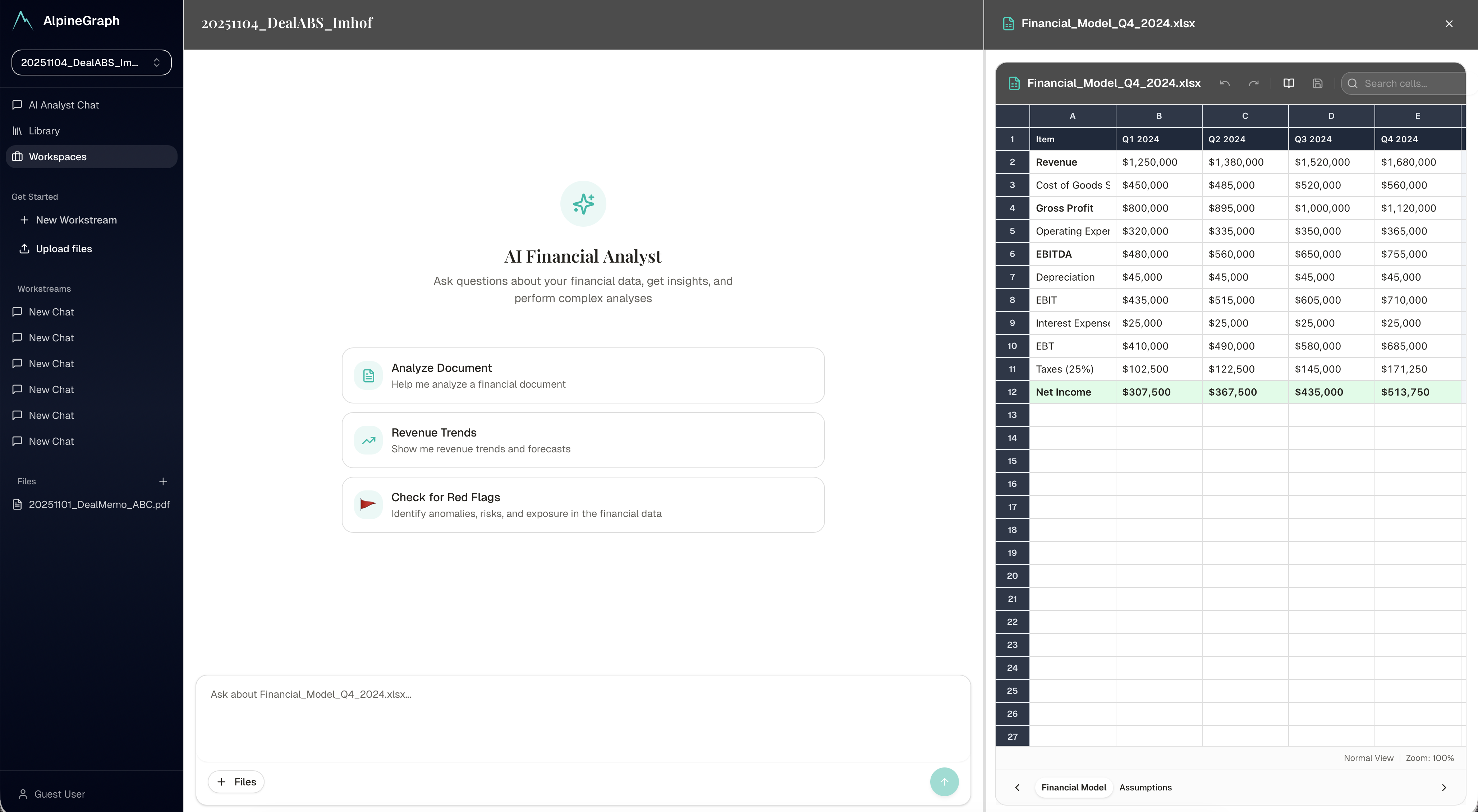Add a file with the Files plus icon
The height and width of the screenshot is (812, 1478).
pyautogui.click(x=164, y=481)
